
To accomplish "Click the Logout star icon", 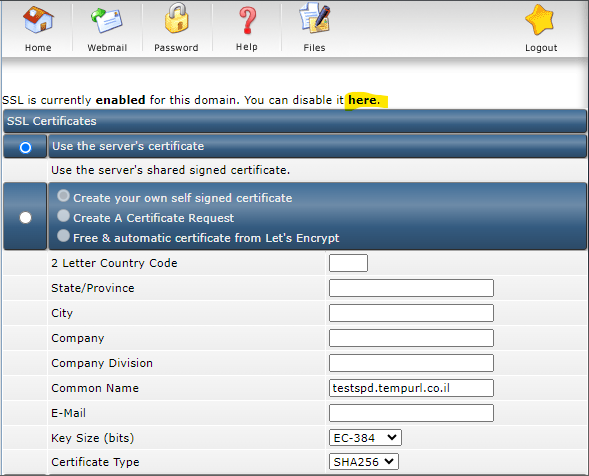I will pyautogui.click(x=540, y=20).
